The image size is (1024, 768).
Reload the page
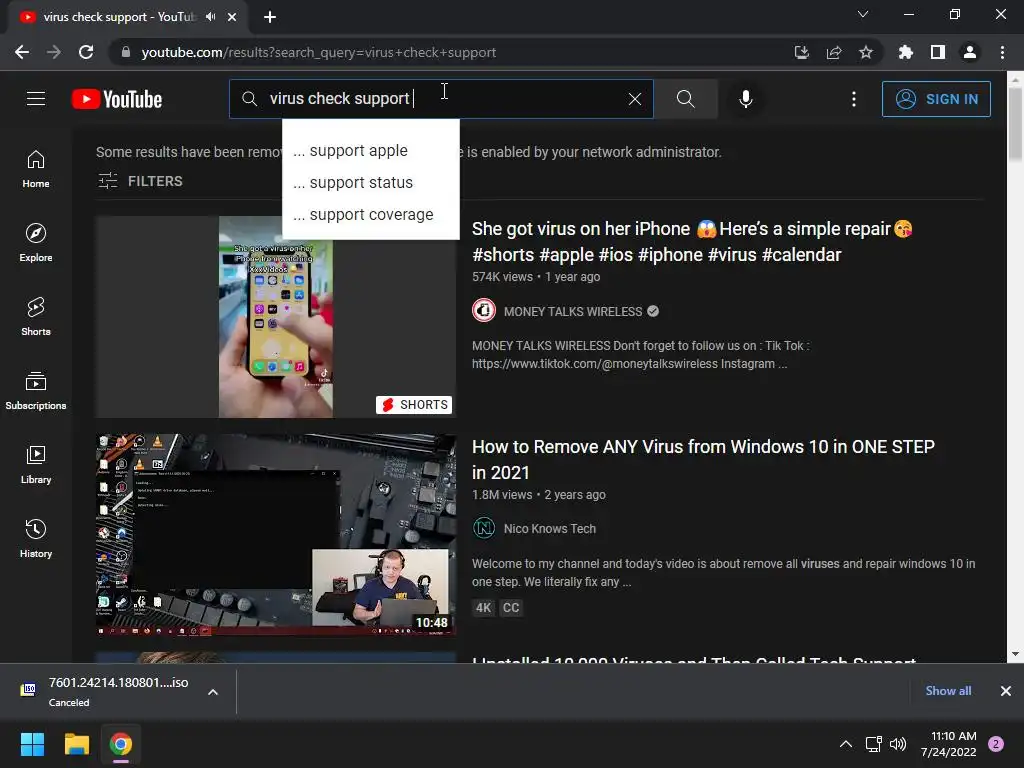click(86, 52)
